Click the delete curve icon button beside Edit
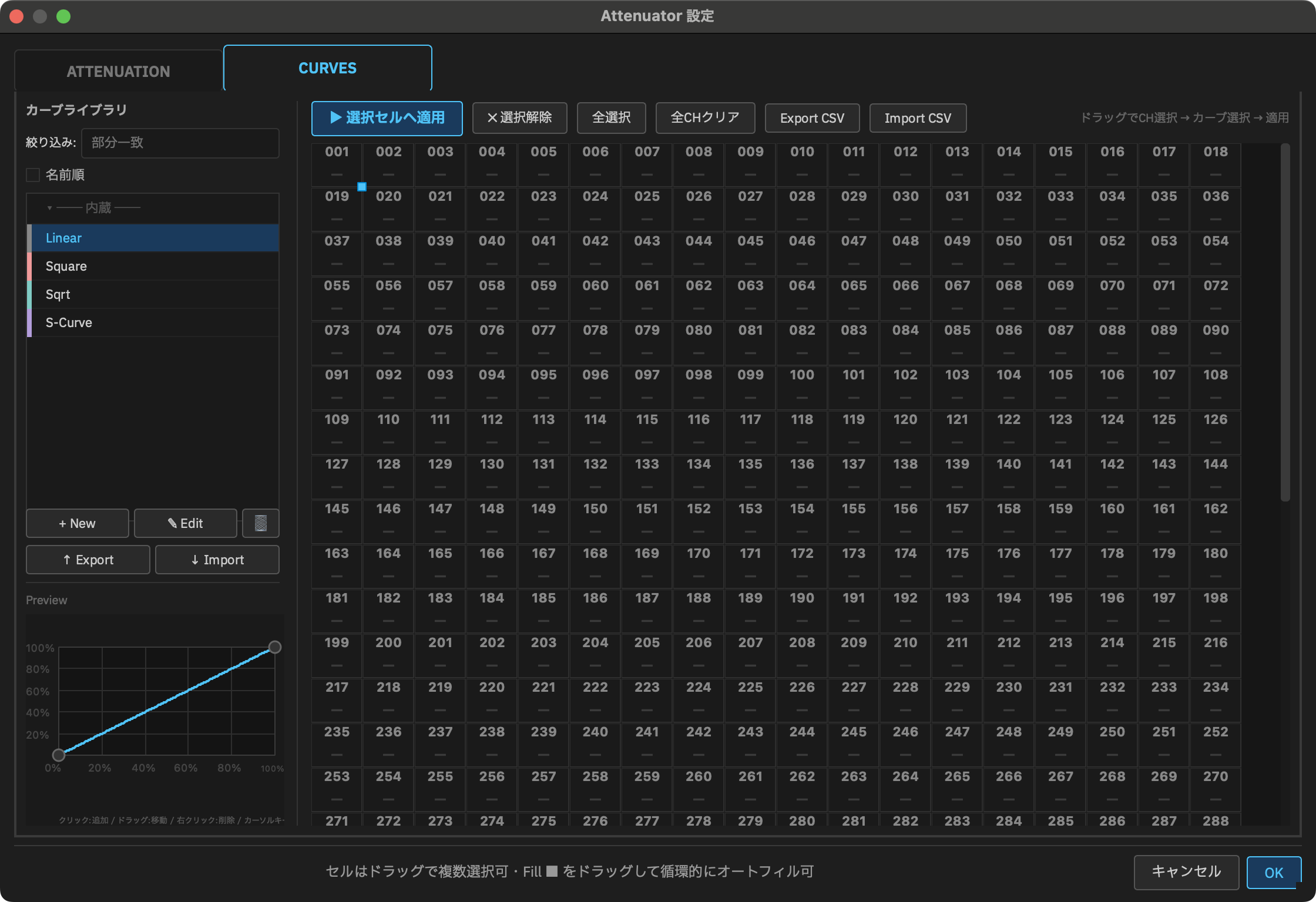Image resolution: width=1316 pixels, height=902 pixels. pos(260,523)
